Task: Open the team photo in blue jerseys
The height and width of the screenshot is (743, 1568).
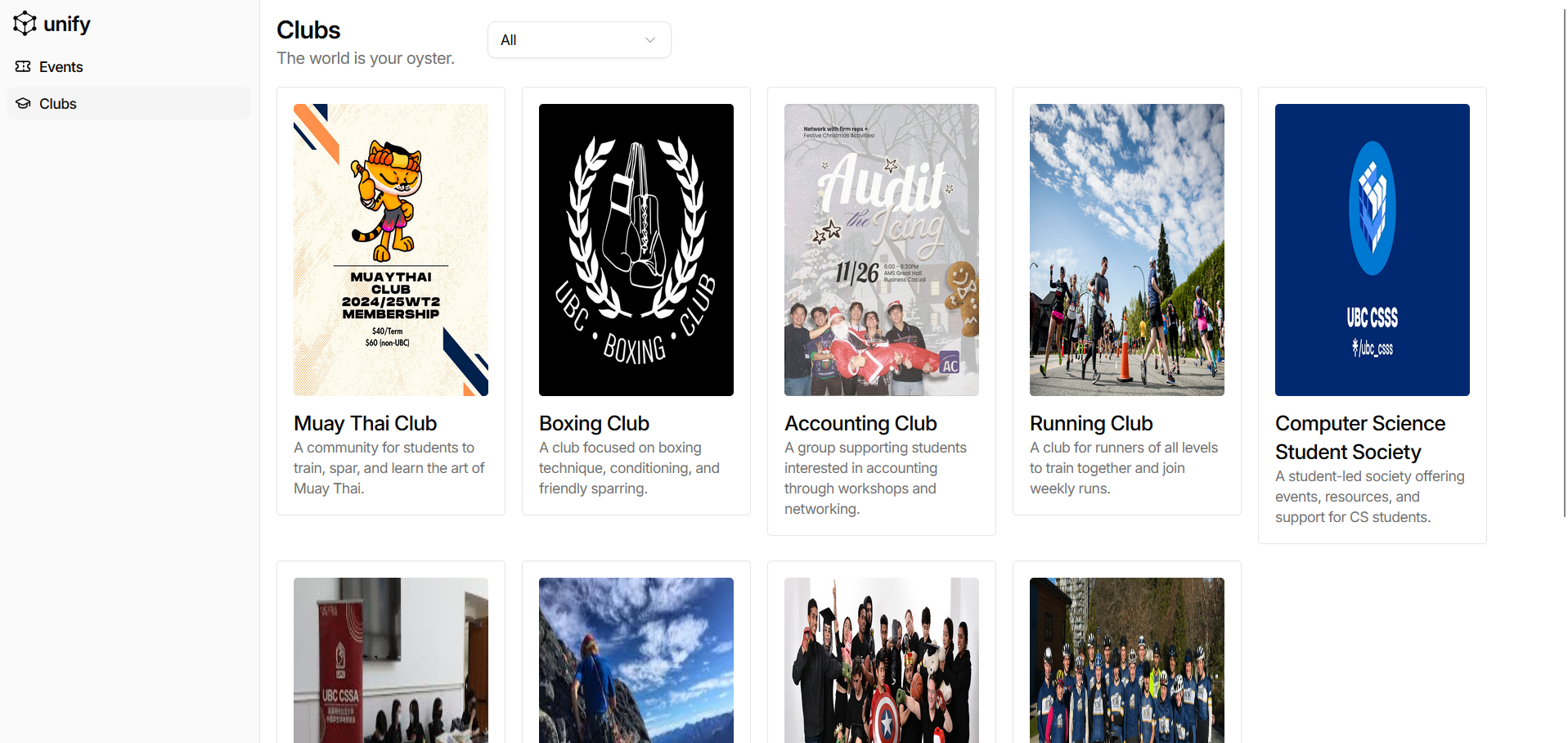Action: (x=1127, y=660)
